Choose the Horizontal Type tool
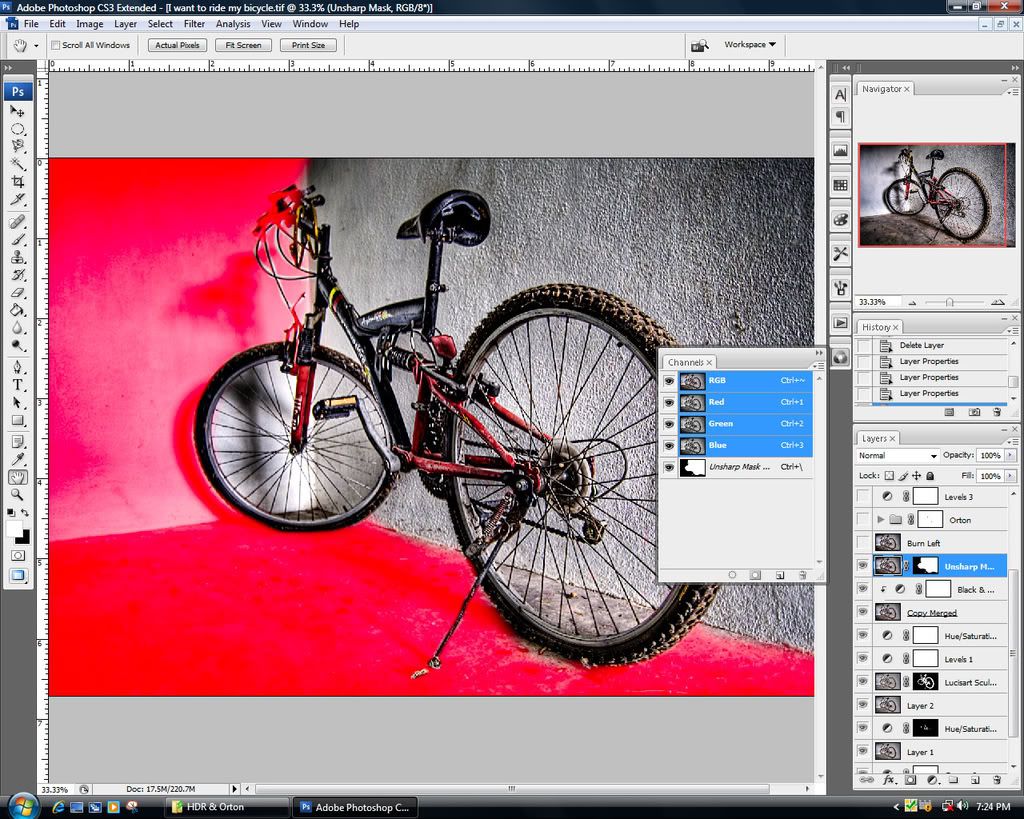Viewport: 1024px width, 819px height. pos(18,384)
